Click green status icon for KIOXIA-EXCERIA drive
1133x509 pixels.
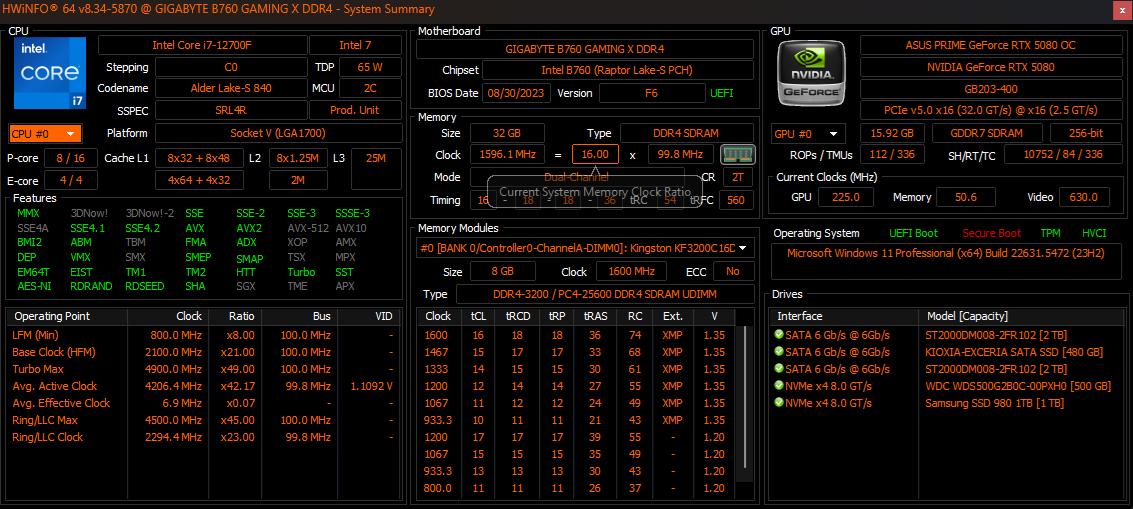point(778,352)
